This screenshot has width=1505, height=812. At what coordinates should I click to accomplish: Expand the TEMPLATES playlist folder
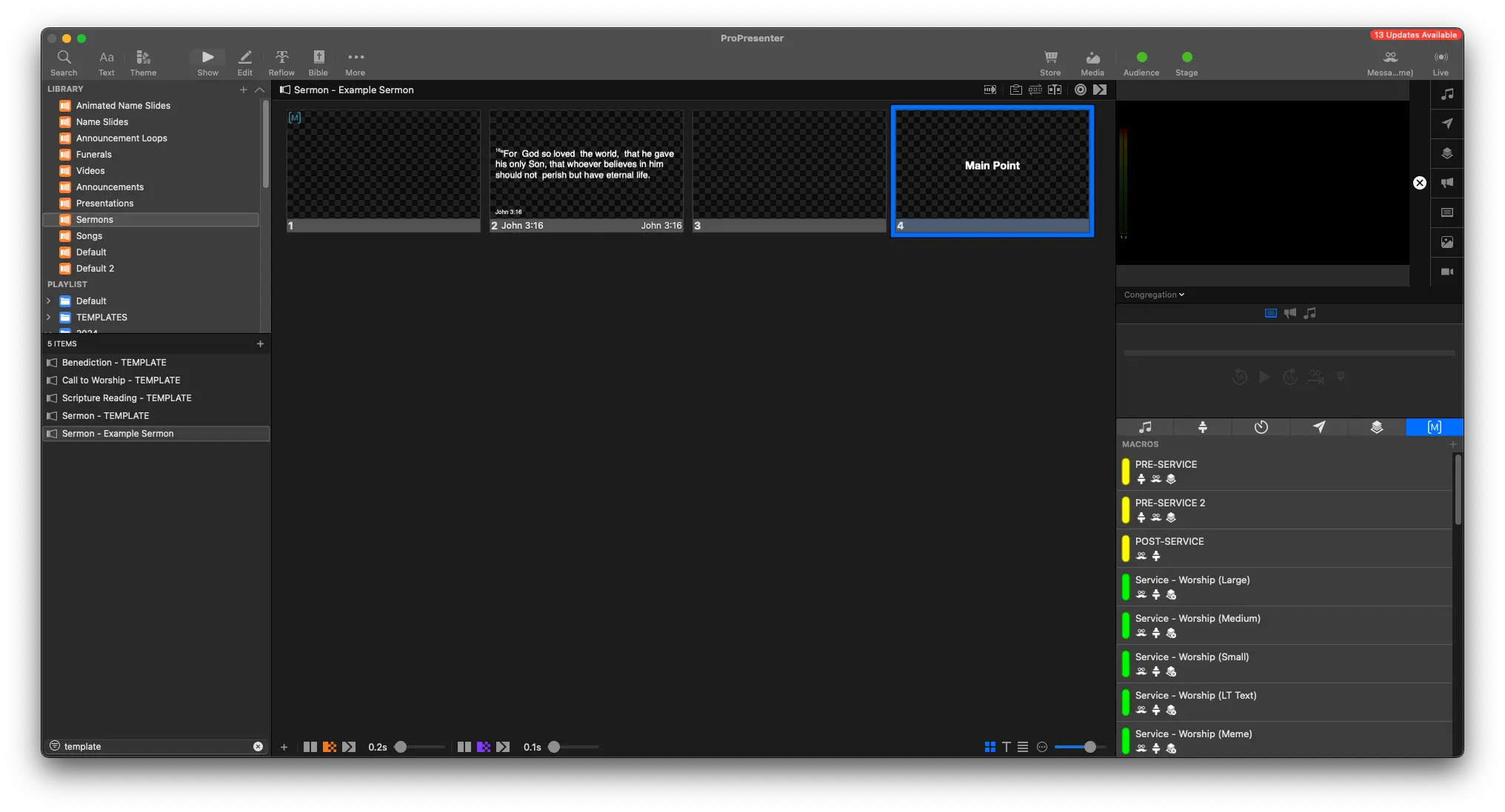pyautogui.click(x=49, y=318)
